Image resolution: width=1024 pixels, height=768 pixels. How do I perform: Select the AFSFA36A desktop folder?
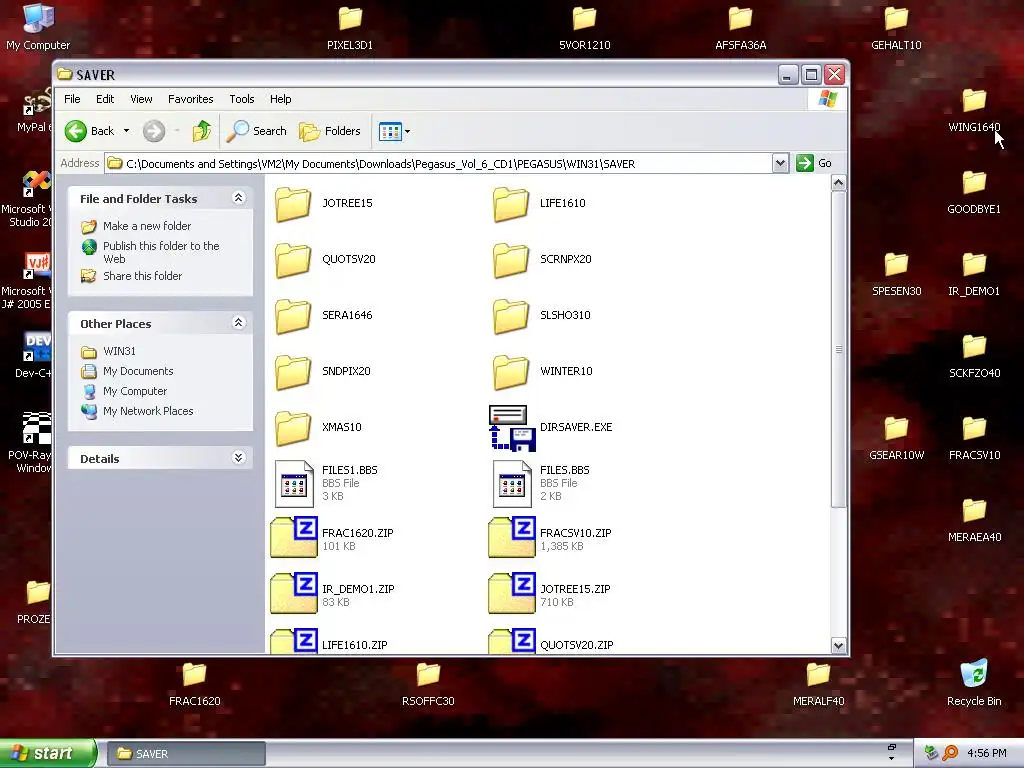click(741, 27)
